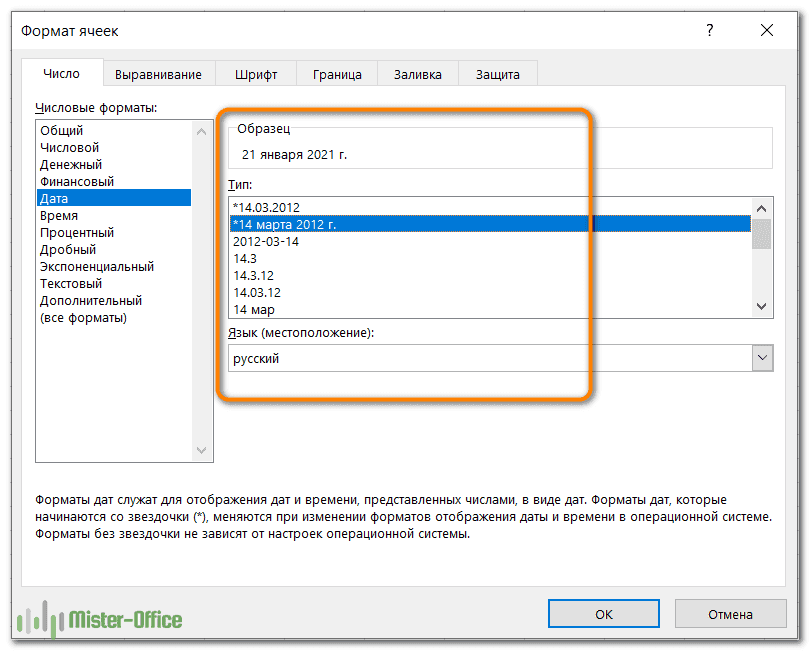
Task: Choose the Общий number format
Action: [62, 131]
